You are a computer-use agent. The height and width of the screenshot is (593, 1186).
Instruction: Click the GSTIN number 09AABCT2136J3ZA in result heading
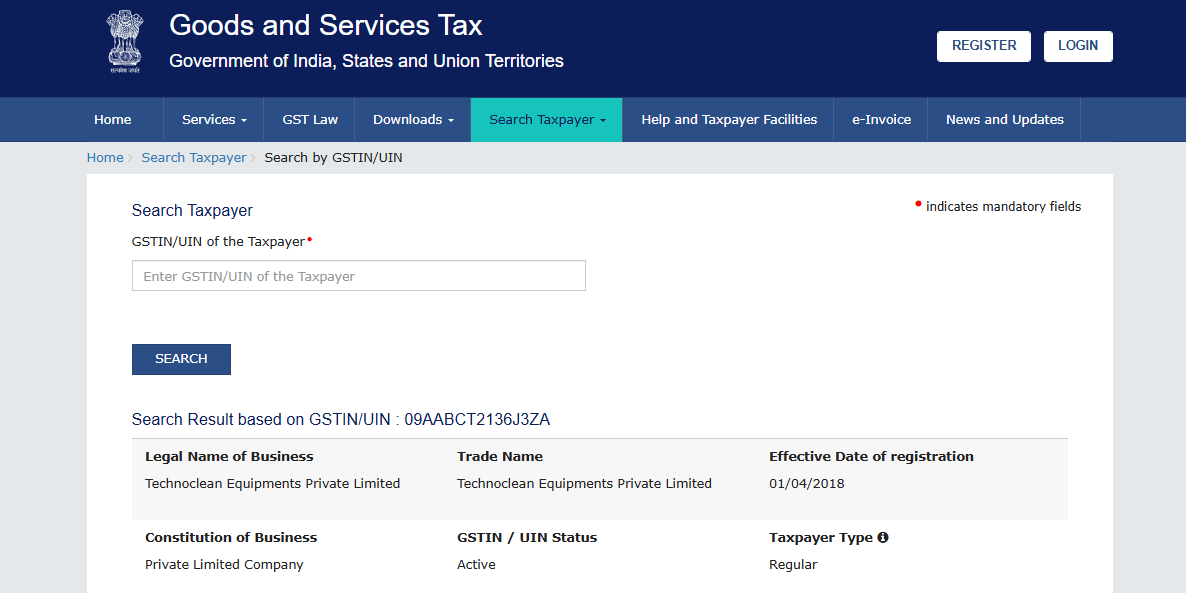pyautogui.click(x=477, y=420)
